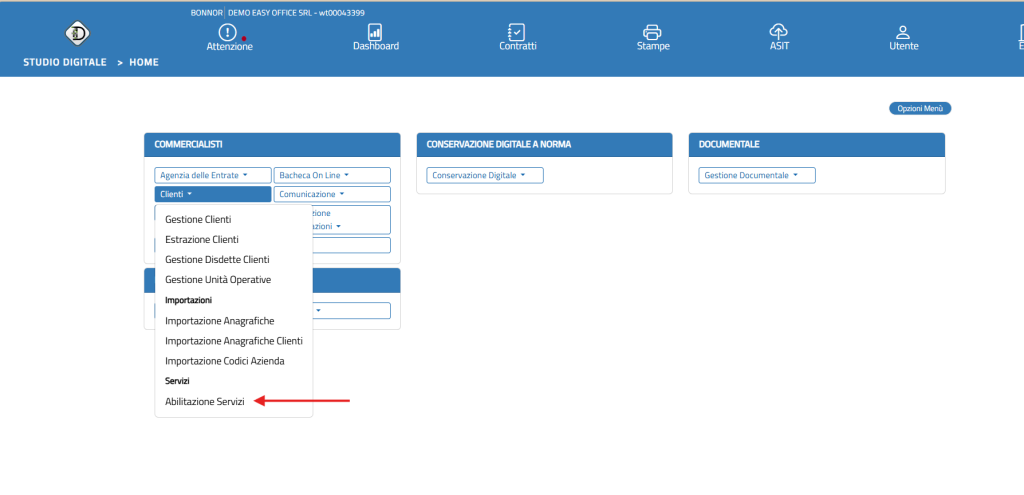Click the COMMERCIALISTI panel header

(x=272, y=144)
